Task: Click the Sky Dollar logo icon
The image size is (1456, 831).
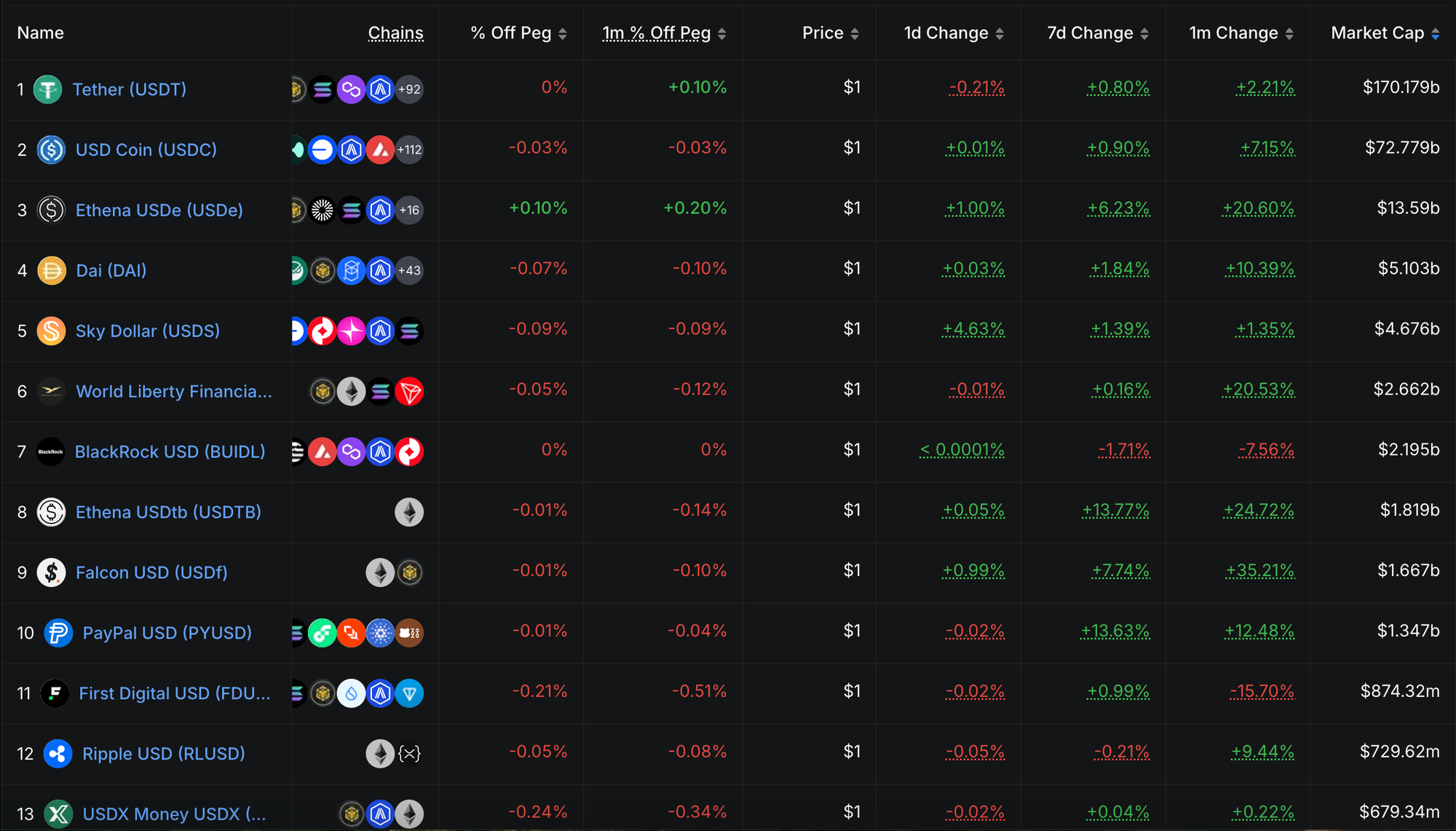Action: (x=51, y=331)
